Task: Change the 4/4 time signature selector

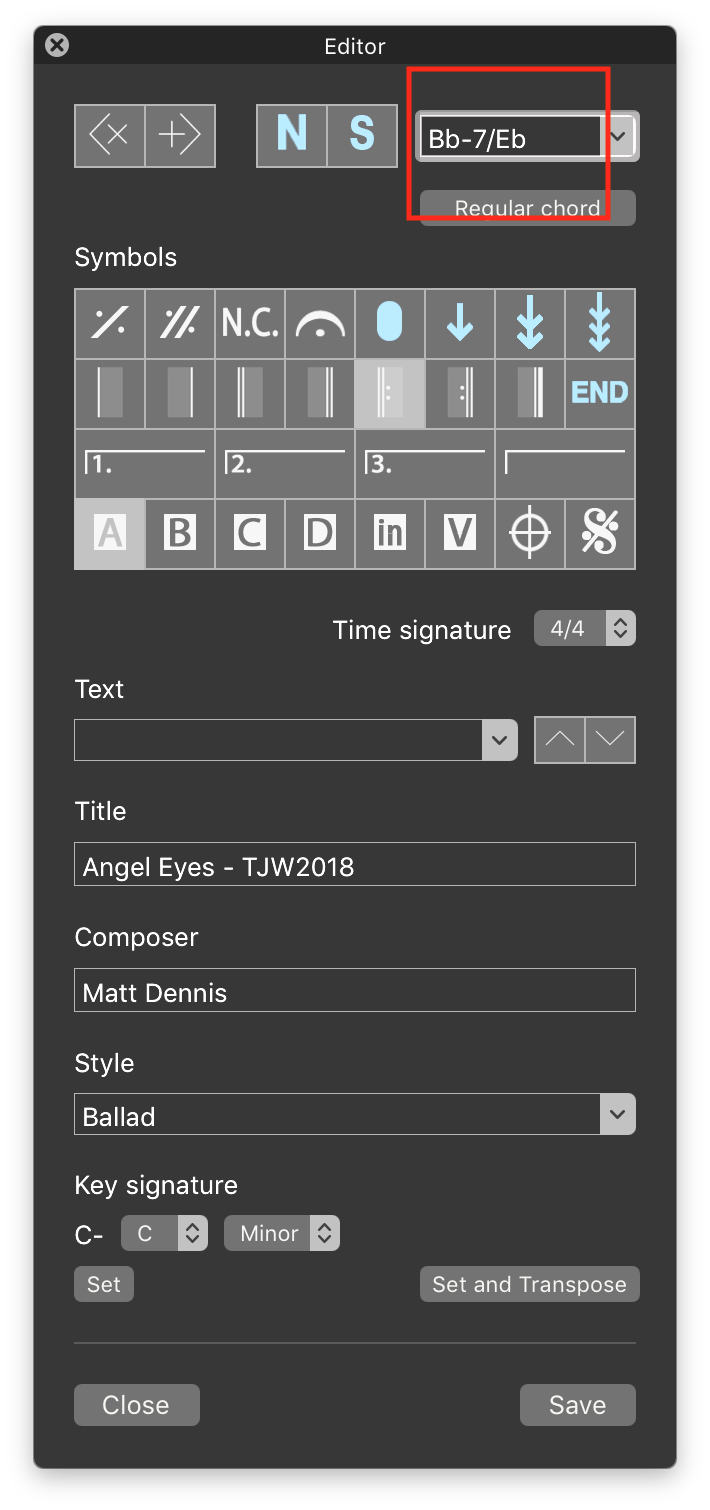Action: (585, 629)
